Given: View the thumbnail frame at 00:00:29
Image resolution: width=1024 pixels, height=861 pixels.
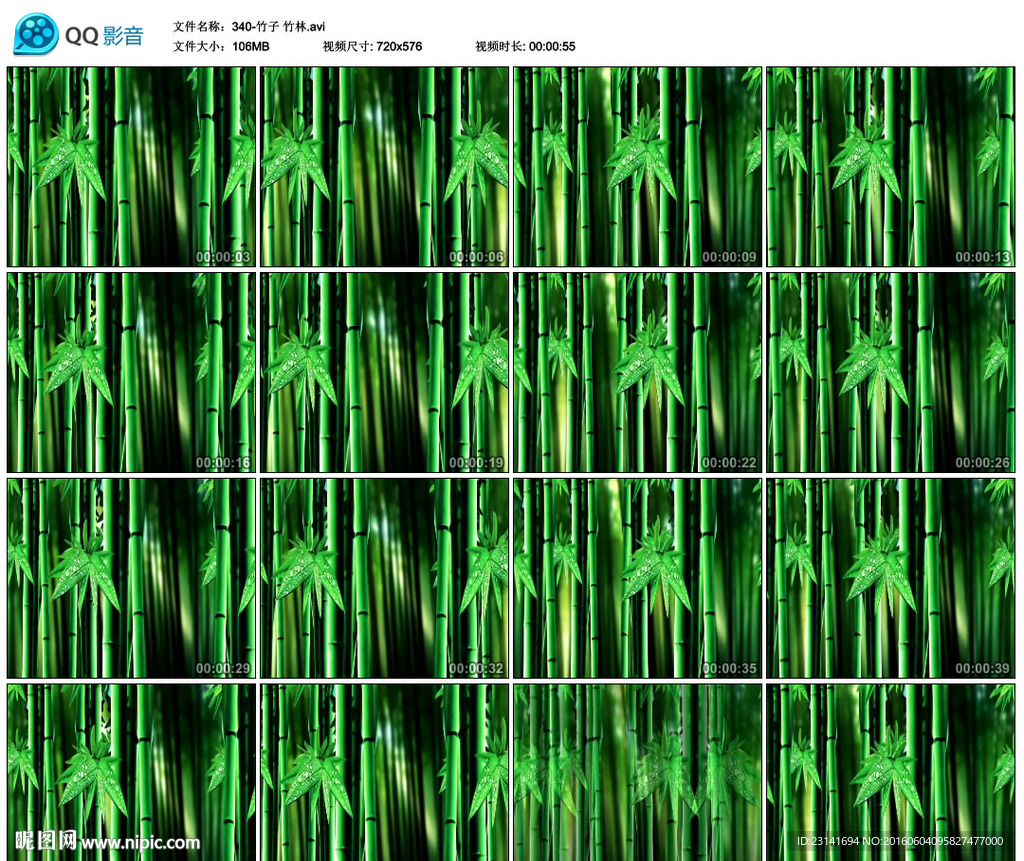Looking at the screenshot, I should pyautogui.click(x=131, y=578).
